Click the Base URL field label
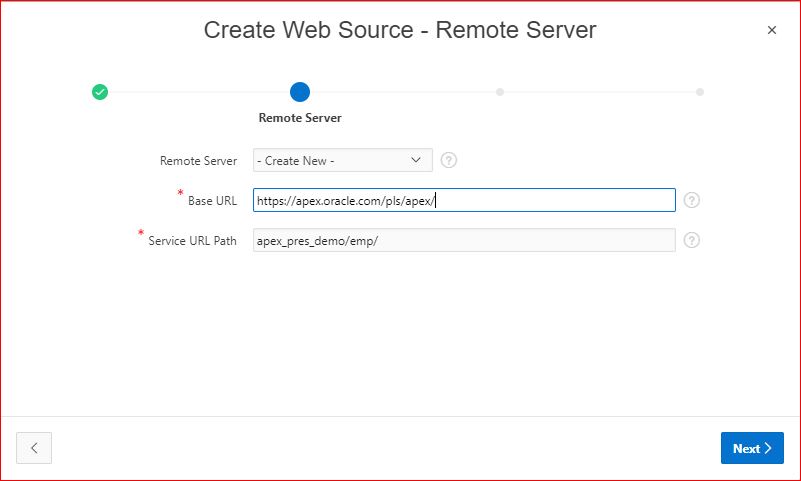 coord(212,201)
